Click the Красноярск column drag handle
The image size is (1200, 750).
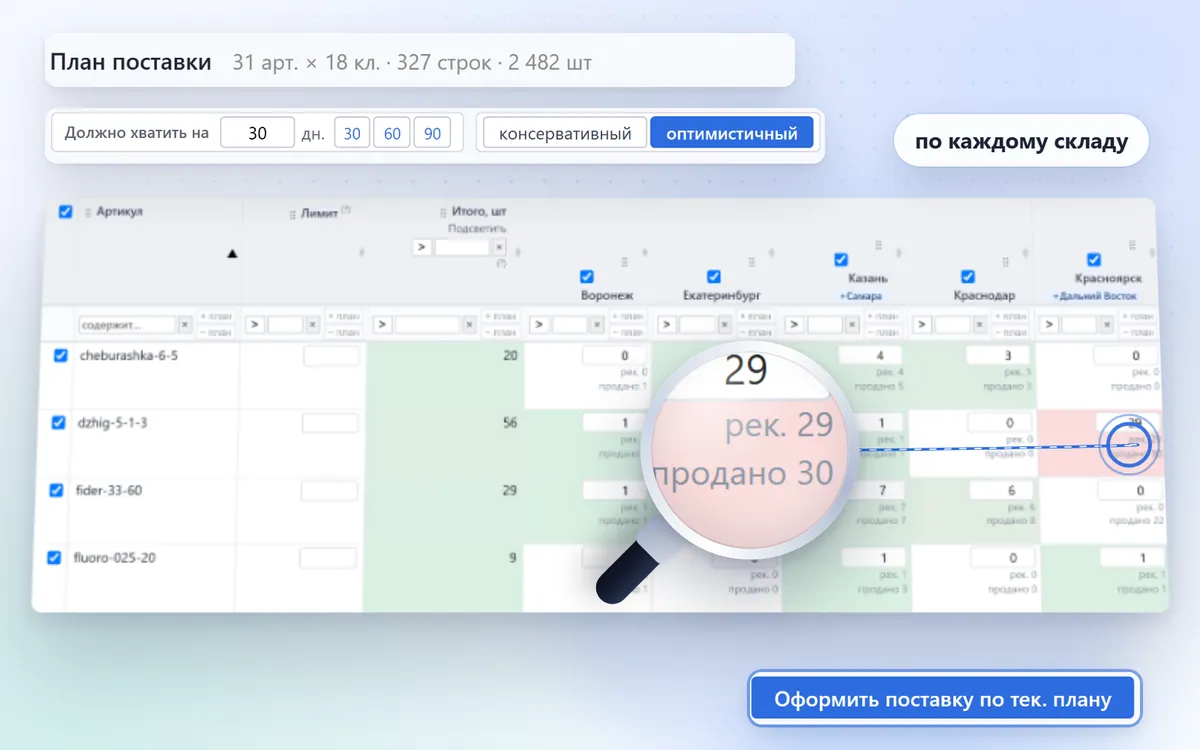1132,245
